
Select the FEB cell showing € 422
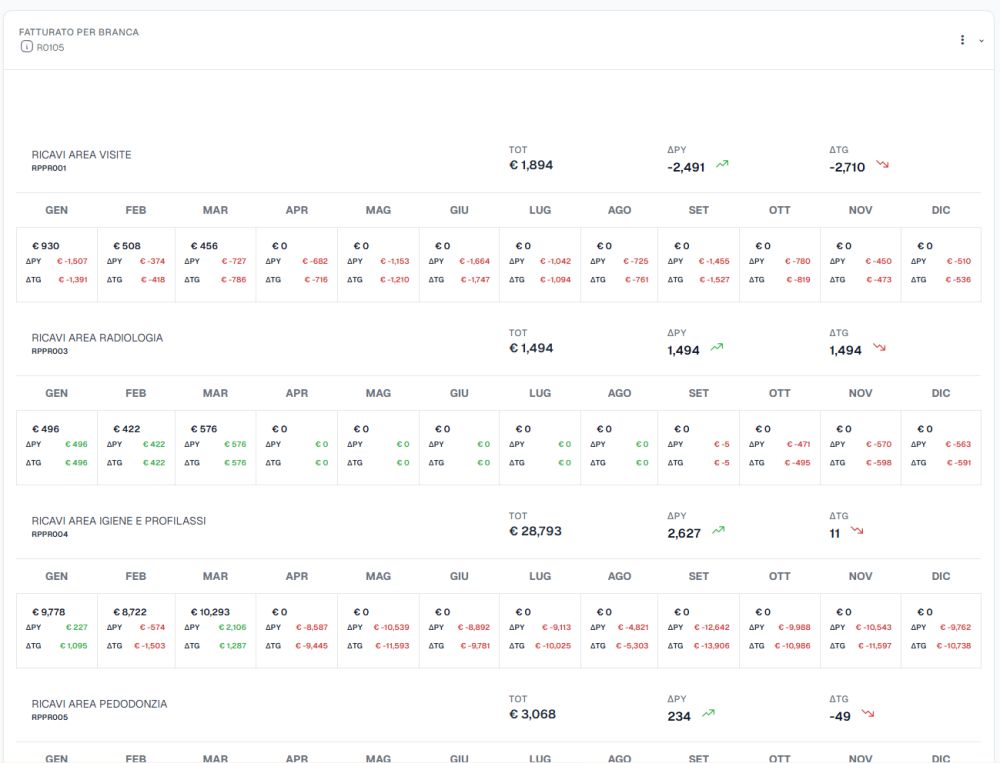(x=136, y=448)
